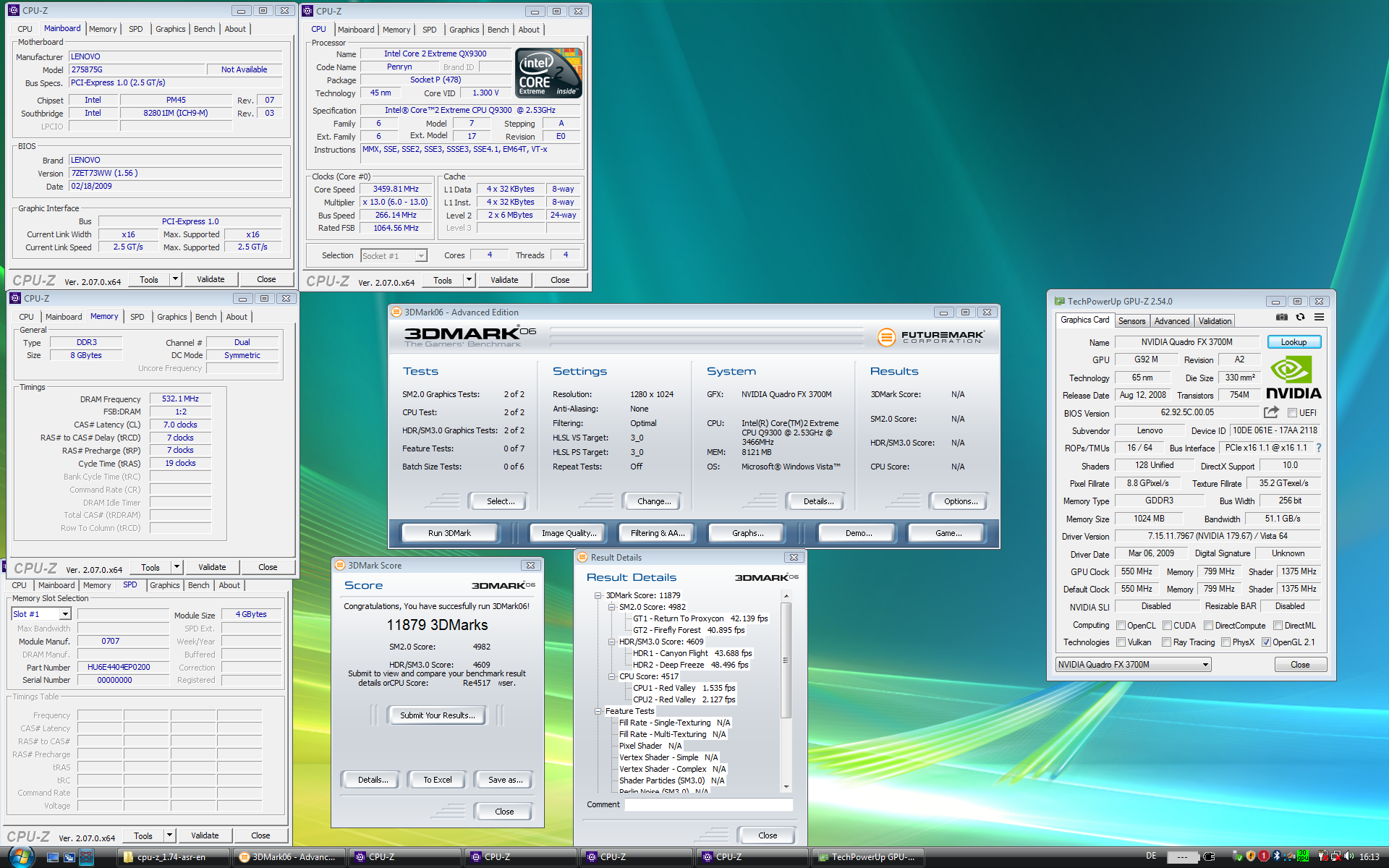The image size is (1389, 868).
Task: Click the GPU-Z refresh icon
Action: (x=1300, y=318)
